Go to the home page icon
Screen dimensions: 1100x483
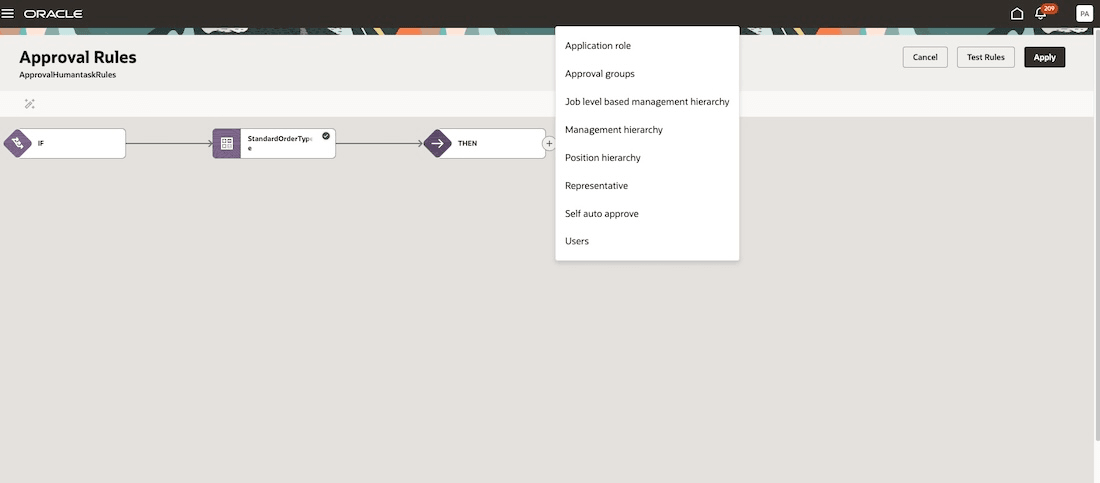(x=1017, y=13)
